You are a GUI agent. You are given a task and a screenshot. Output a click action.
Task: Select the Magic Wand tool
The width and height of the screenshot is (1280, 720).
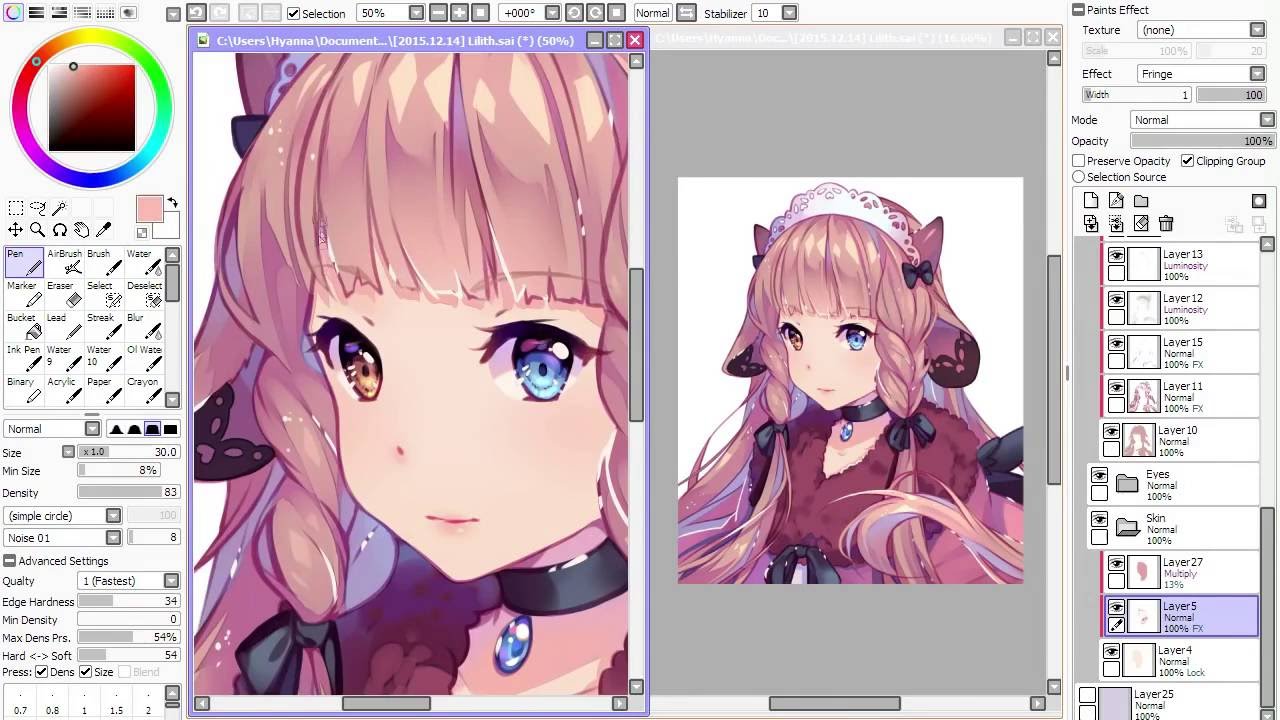60,208
